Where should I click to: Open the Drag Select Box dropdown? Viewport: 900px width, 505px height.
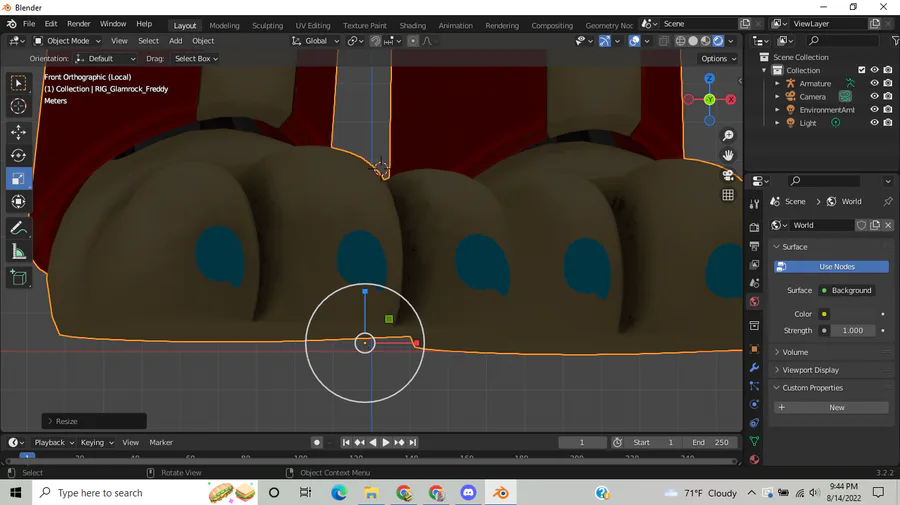pos(195,59)
